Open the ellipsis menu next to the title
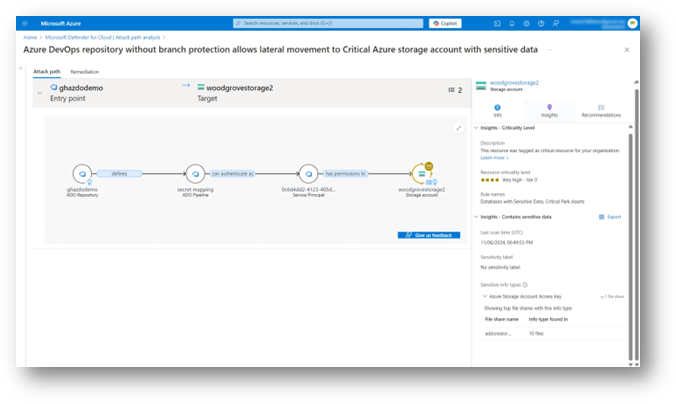Image resolution: width=676 pixels, height=404 pixels. pyautogui.click(x=550, y=50)
